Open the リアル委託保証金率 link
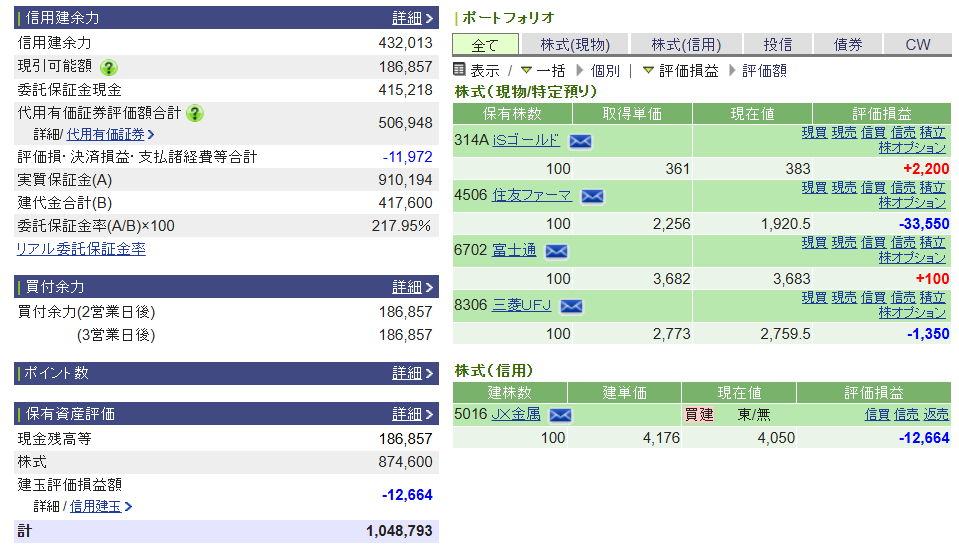Image resolution: width=959 pixels, height=550 pixels. point(81,249)
